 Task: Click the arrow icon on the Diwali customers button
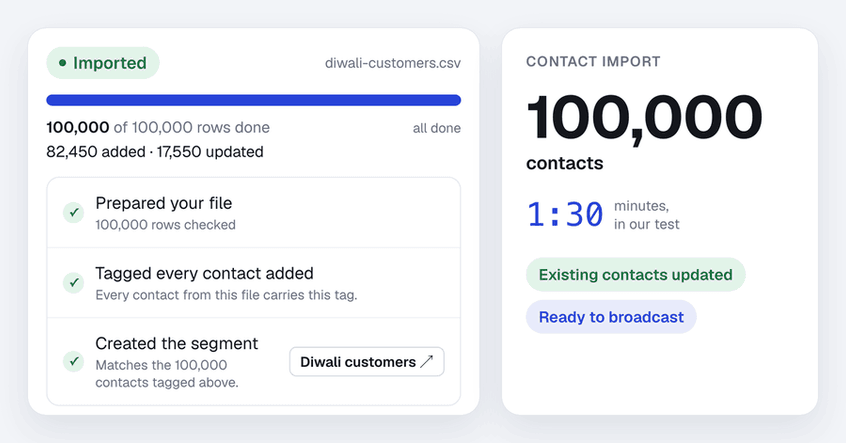click(x=427, y=362)
